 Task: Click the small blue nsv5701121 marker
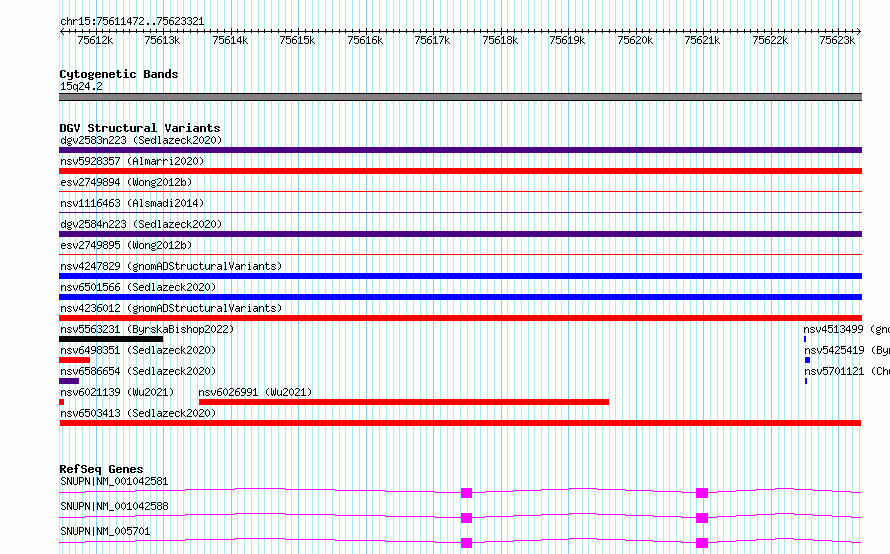point(806,381)
